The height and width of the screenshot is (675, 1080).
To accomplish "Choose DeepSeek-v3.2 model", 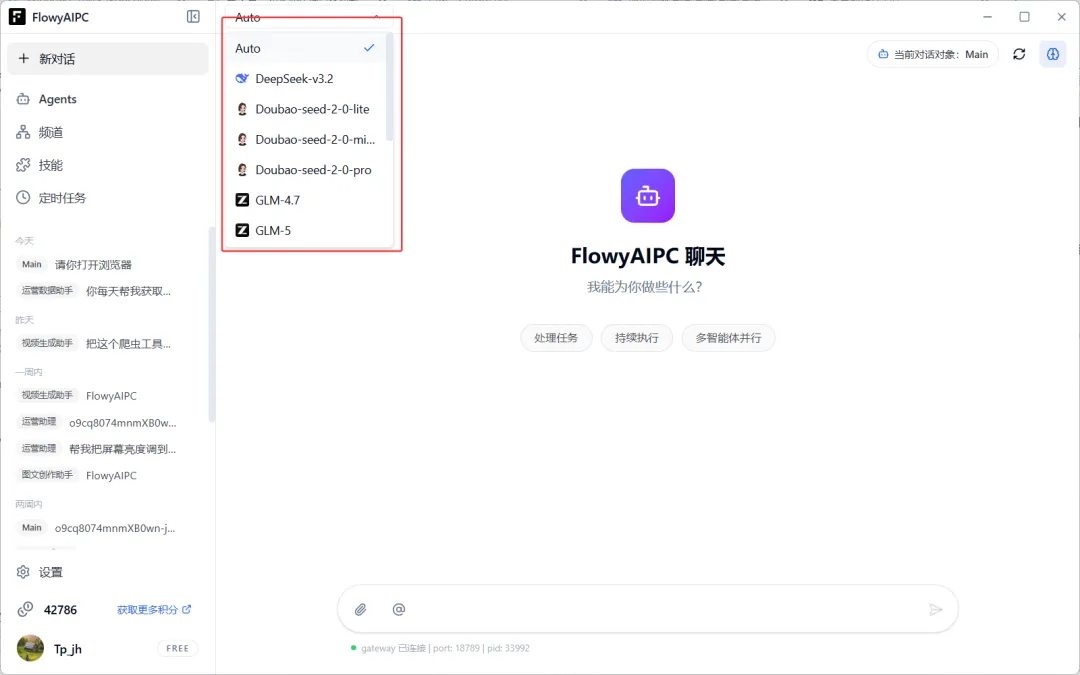I will click(306, 79).
